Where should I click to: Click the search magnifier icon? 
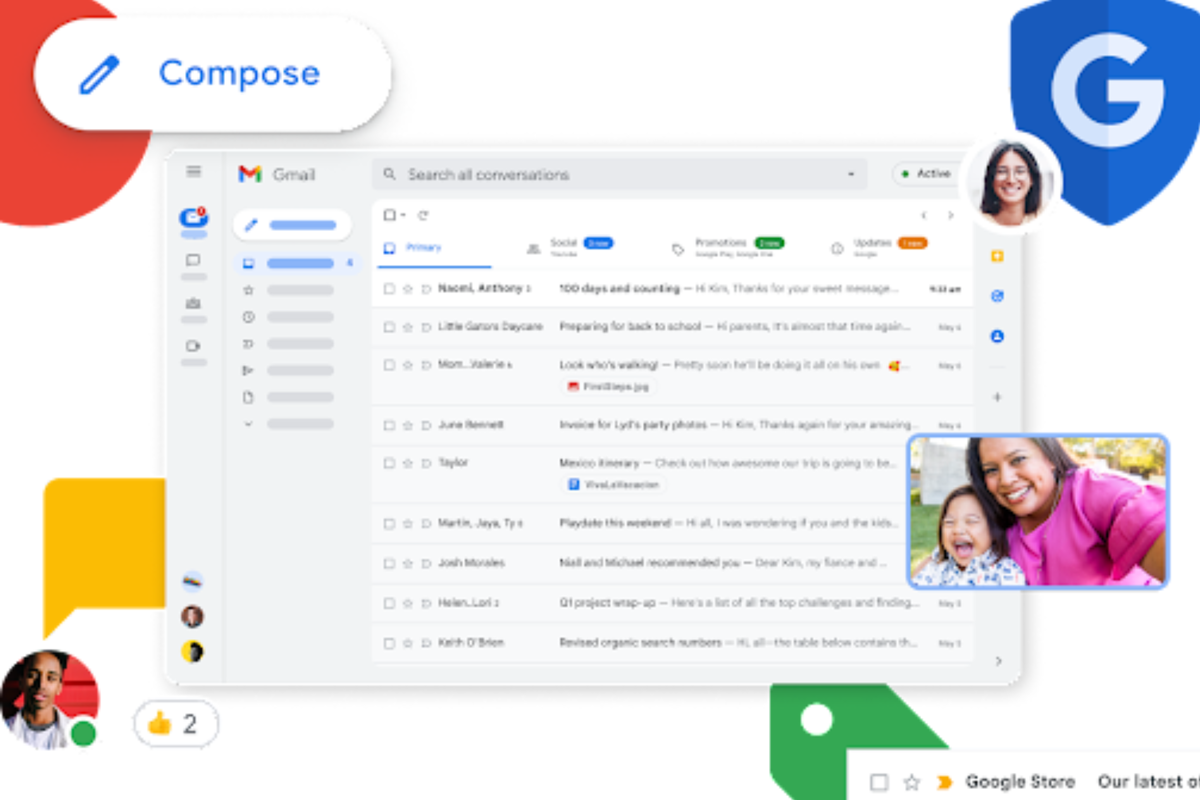(390, 174)
